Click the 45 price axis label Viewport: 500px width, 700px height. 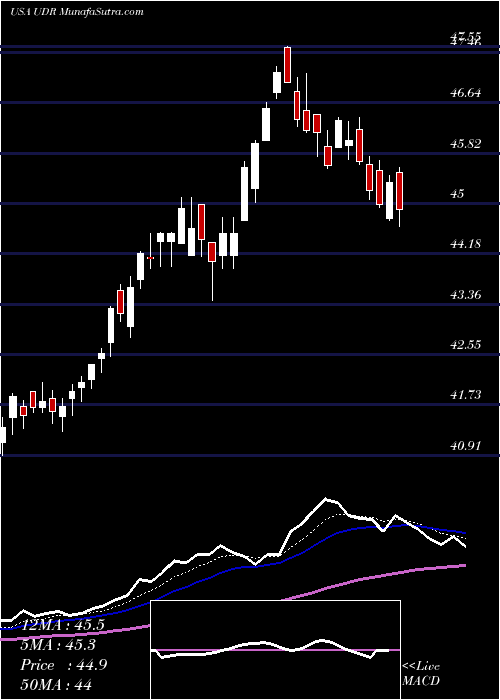click(458, 194)
